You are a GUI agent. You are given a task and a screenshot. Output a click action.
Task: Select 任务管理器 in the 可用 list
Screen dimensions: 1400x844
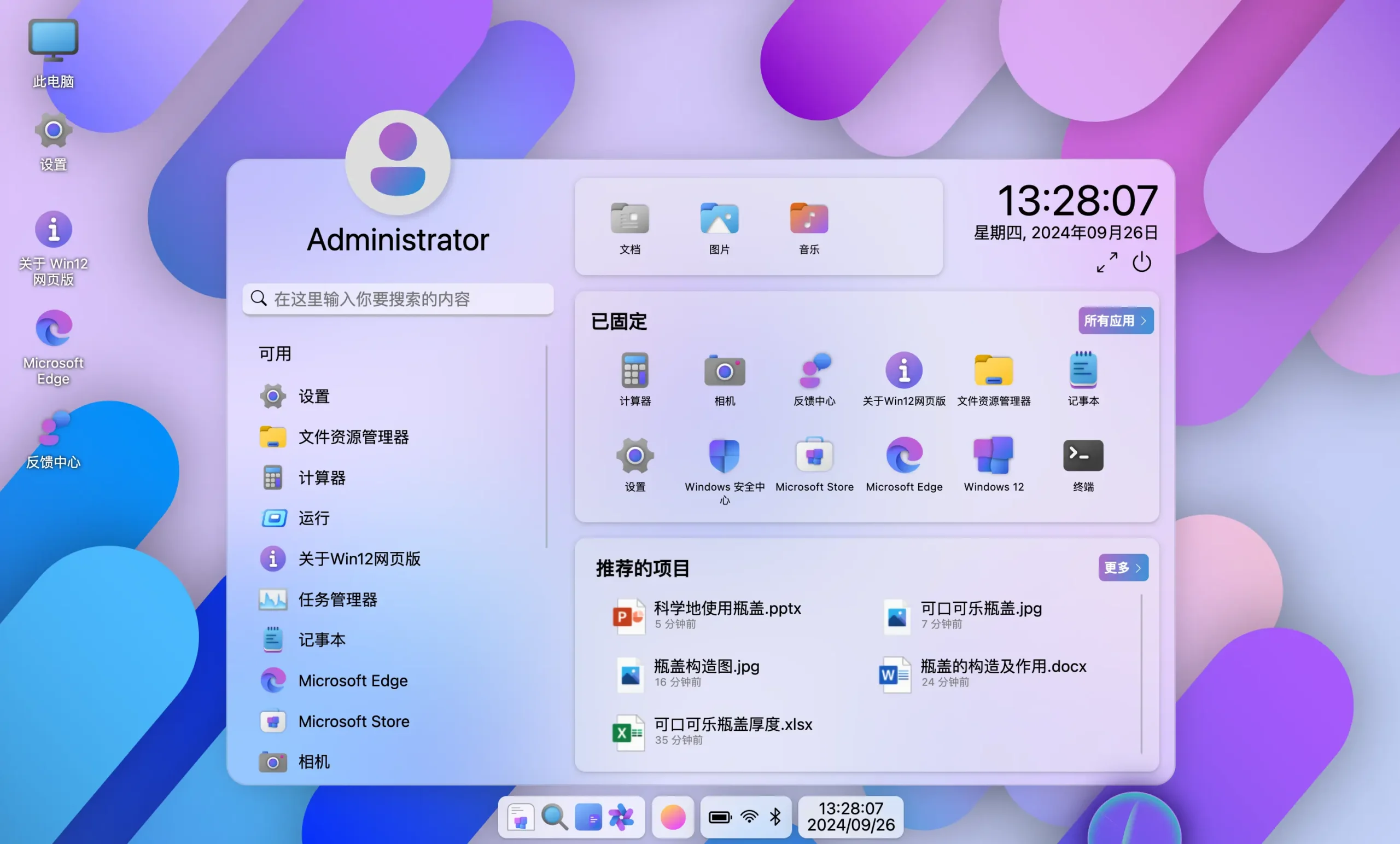point(398,599)
